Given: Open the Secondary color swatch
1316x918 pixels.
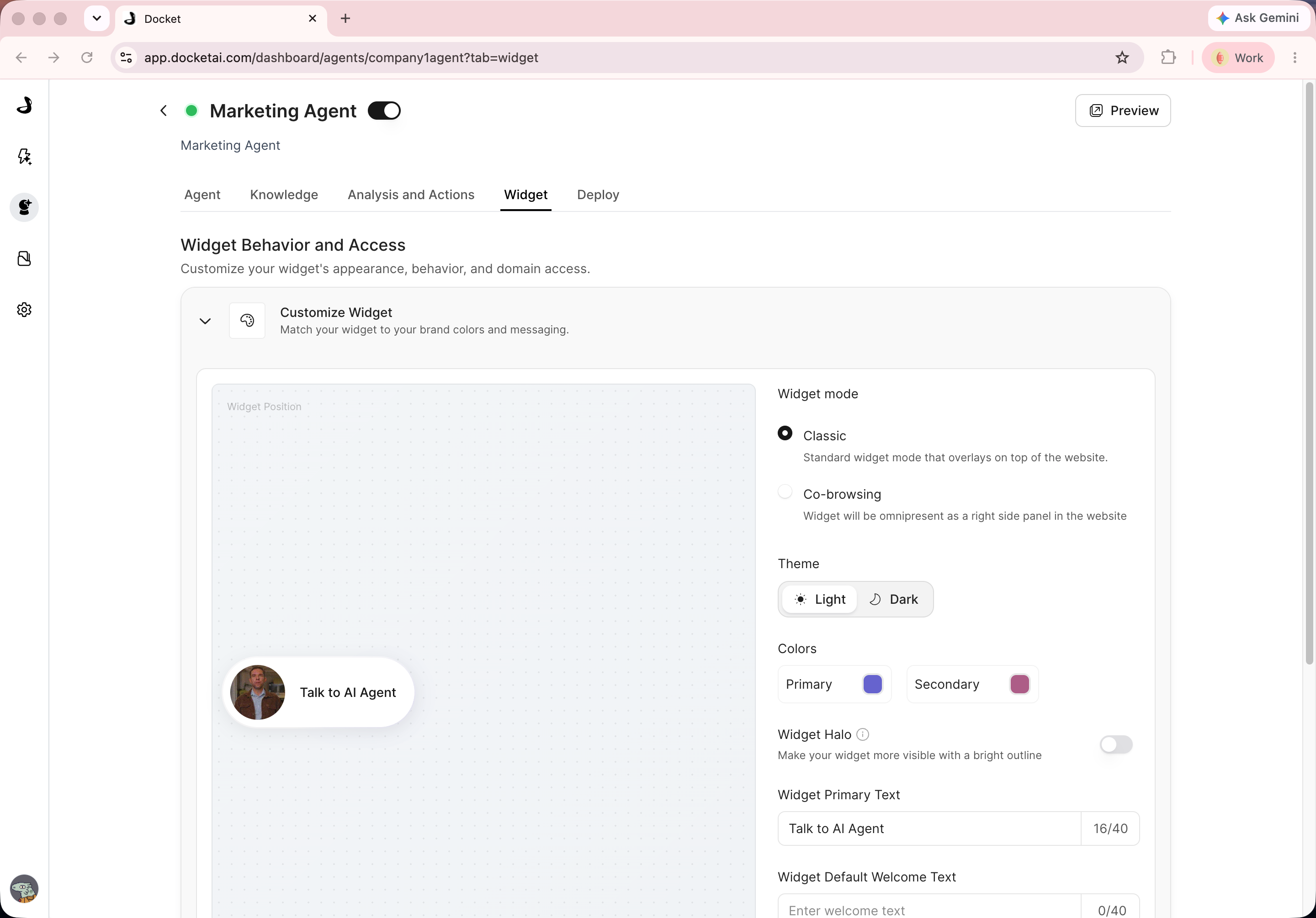Looking at the screenshot, I should (1019, 684).
